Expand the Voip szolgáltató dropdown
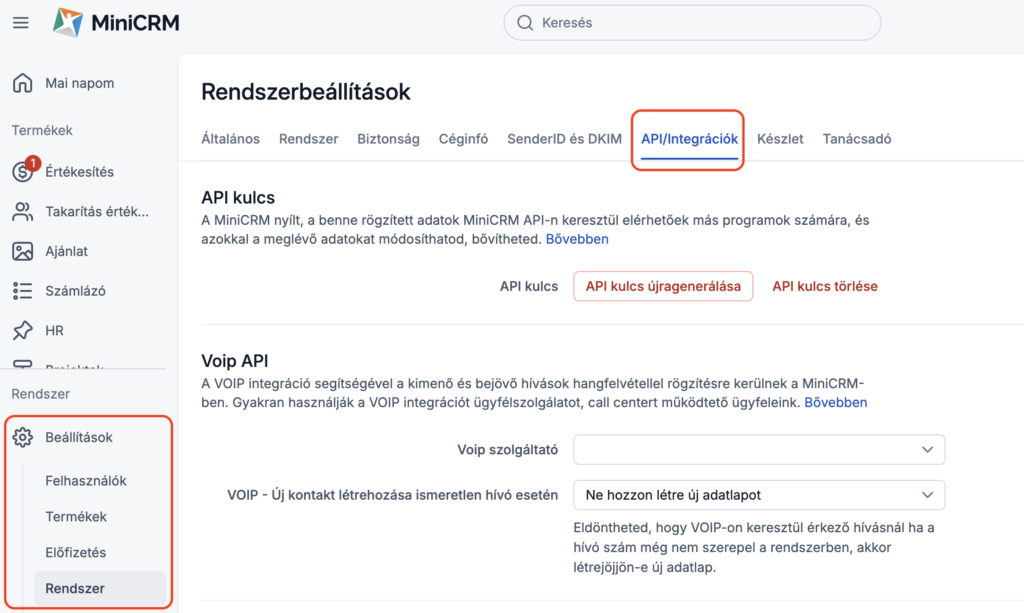Screen dimensions: 1024x613 click(758, 450)
